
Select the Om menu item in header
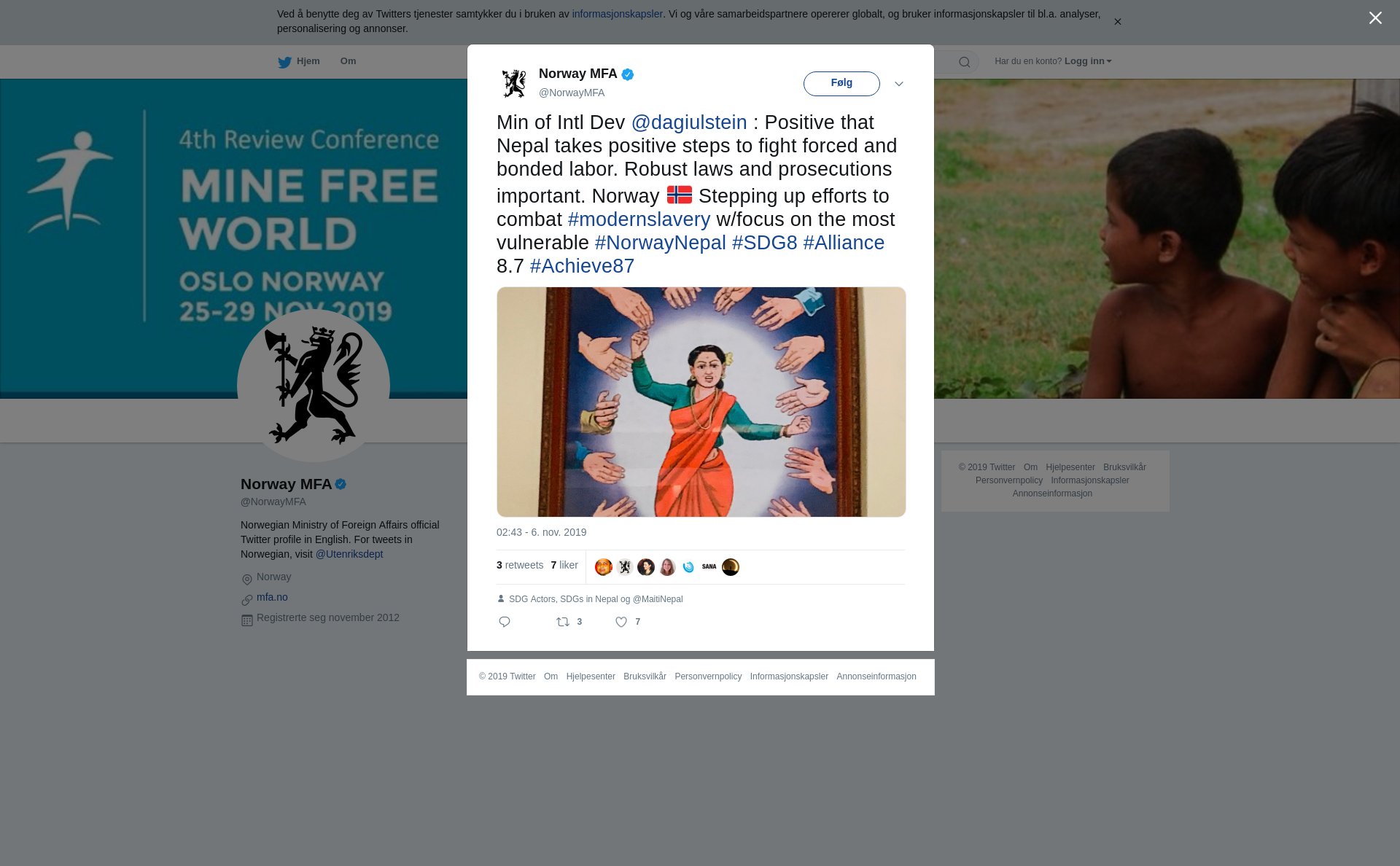coord(348,61)
